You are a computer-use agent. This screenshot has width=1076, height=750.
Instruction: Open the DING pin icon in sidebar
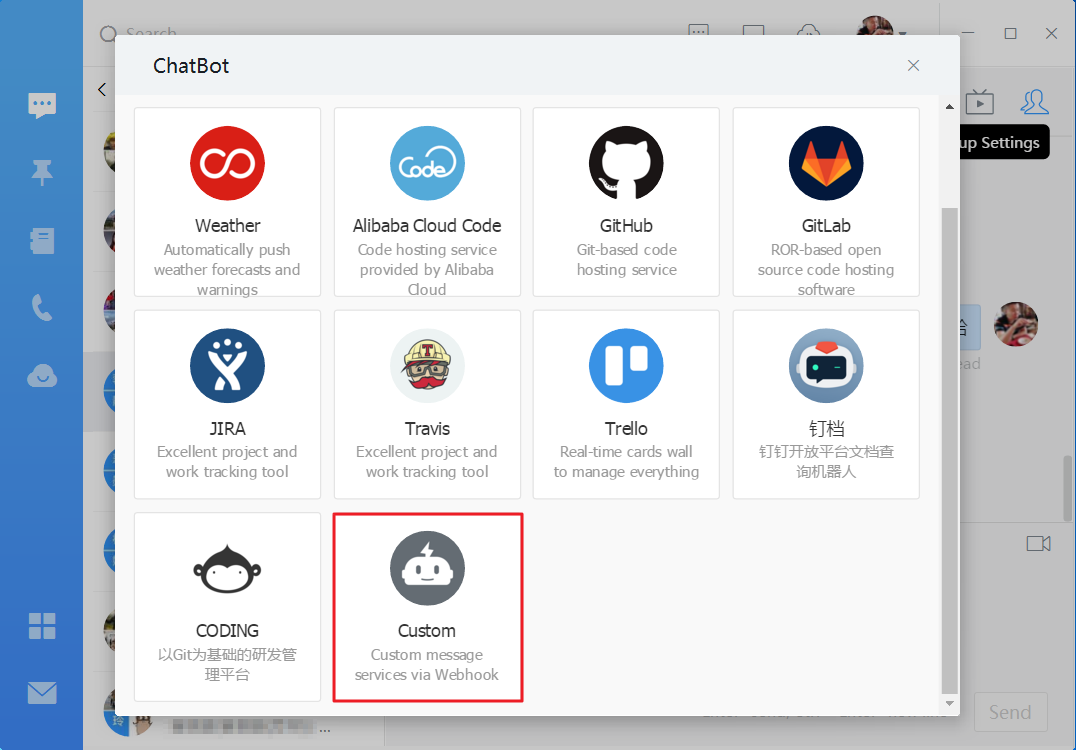point(42,173)
